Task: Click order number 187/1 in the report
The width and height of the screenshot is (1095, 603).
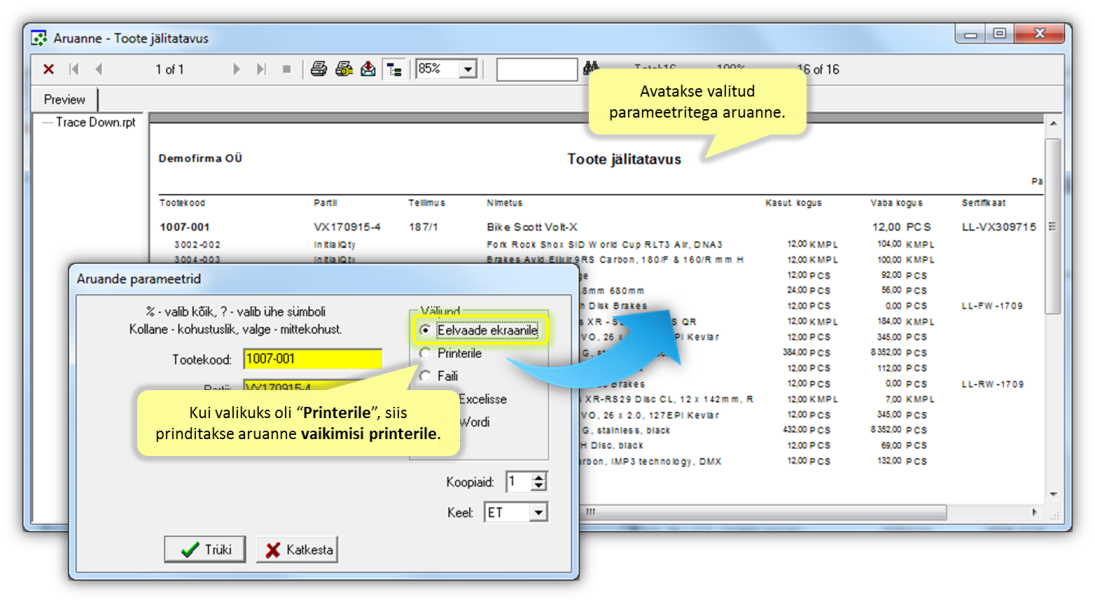Action: (x=423, y=227)
